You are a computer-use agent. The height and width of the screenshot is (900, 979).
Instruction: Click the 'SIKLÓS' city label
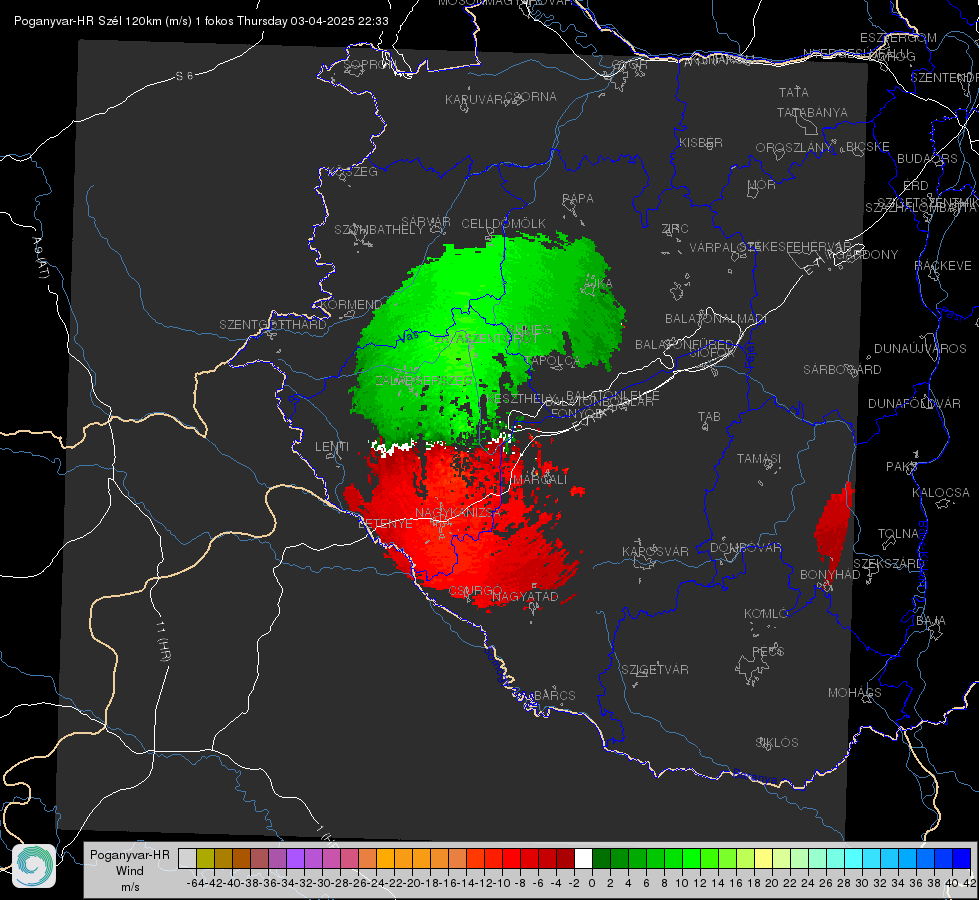[x=777, y=743]
